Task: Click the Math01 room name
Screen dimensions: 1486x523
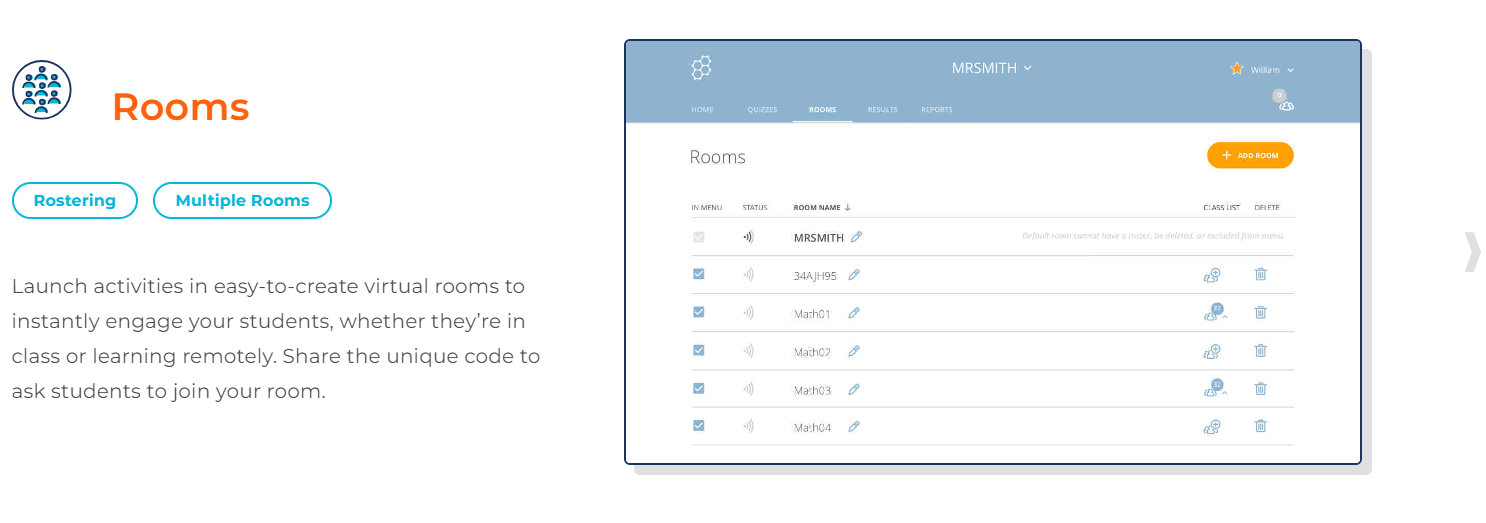Action: pos(812,313)
